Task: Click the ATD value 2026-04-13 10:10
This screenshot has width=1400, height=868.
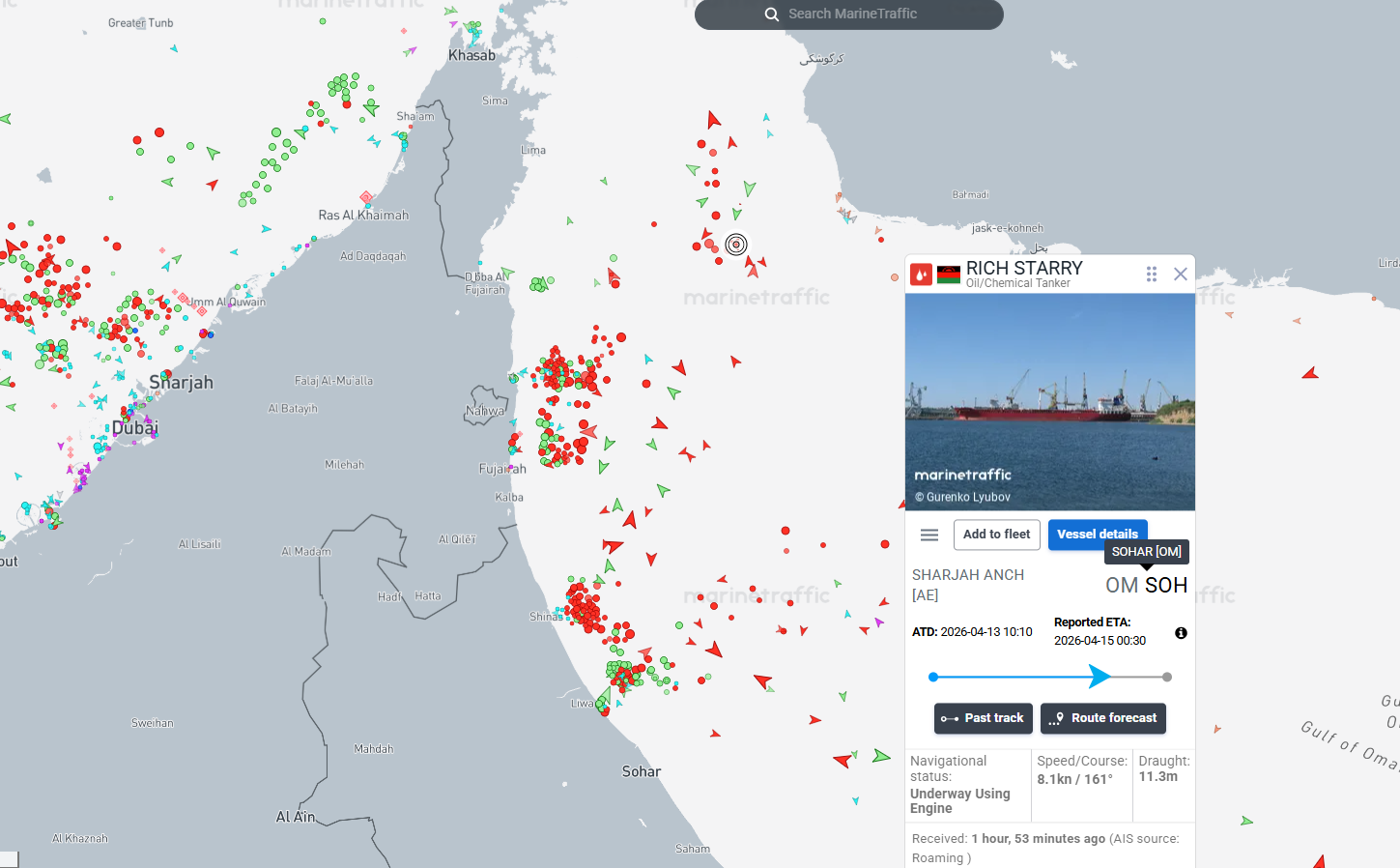Action: click(986, 632)
